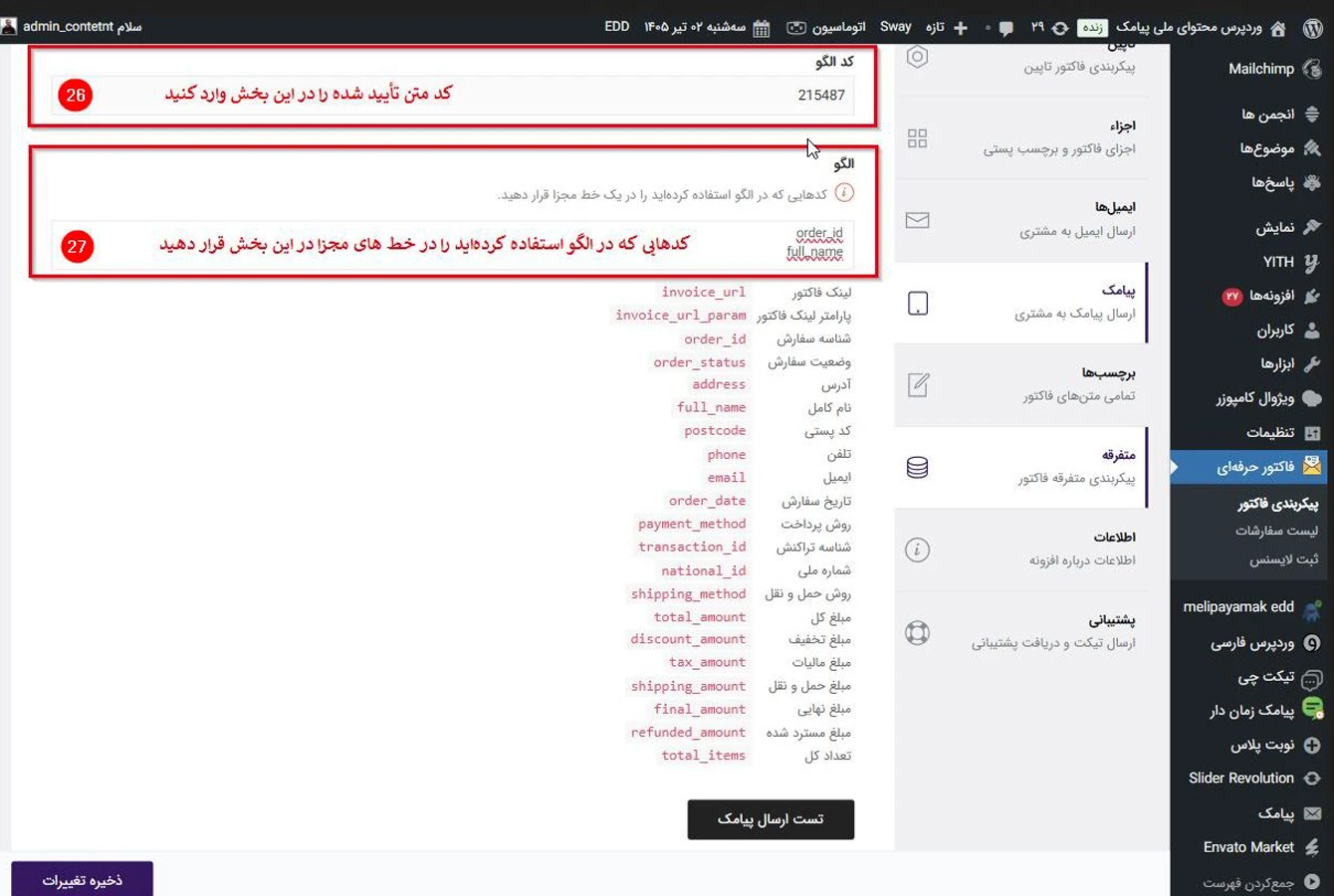The height and width of the screenshot is (896, 1334).
Task: Click the professional invoice envelope icon
Action: [1312, 466]
